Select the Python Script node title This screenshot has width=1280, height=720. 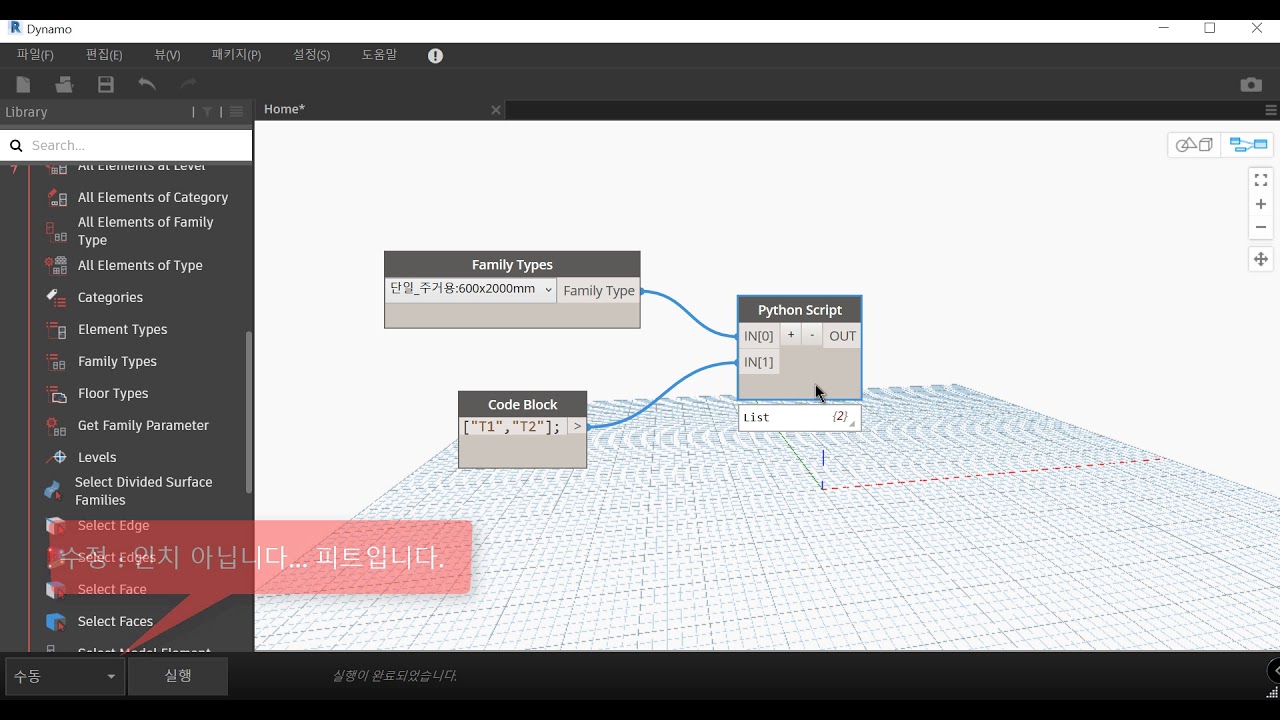pyautogui.click(x=800, y=310)
